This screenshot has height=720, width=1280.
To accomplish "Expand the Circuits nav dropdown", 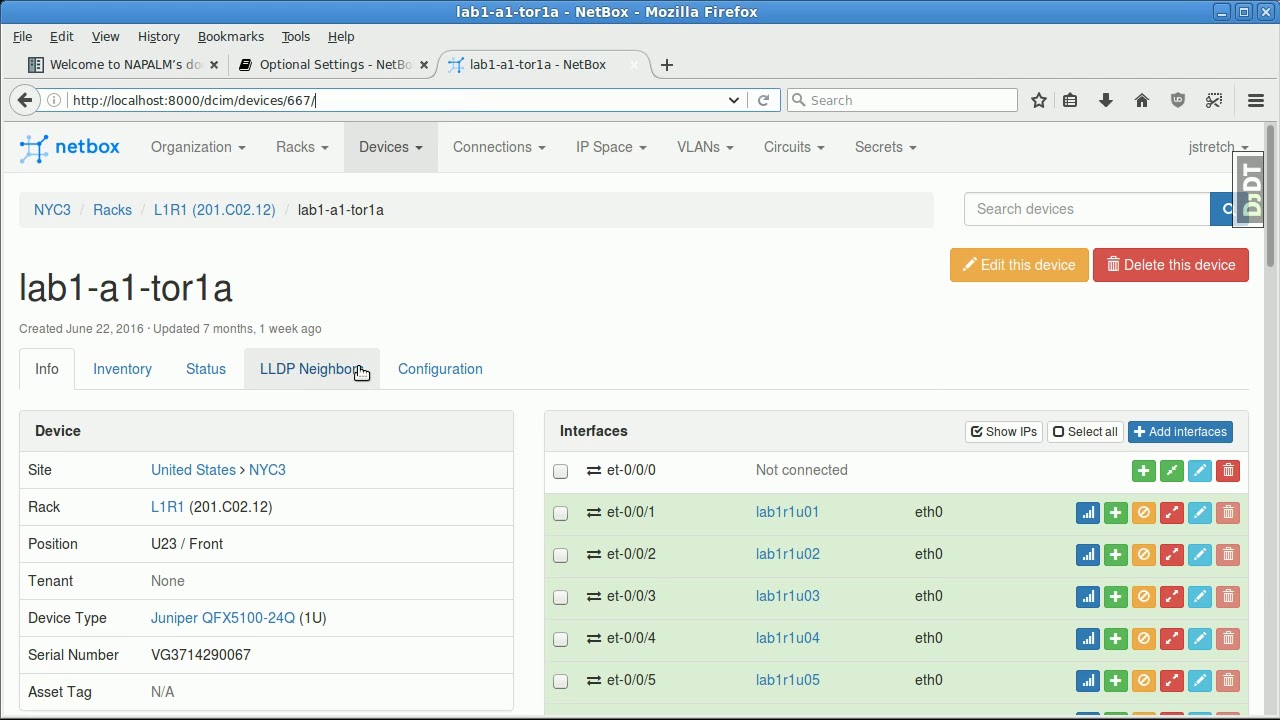I will pos(794,147).
